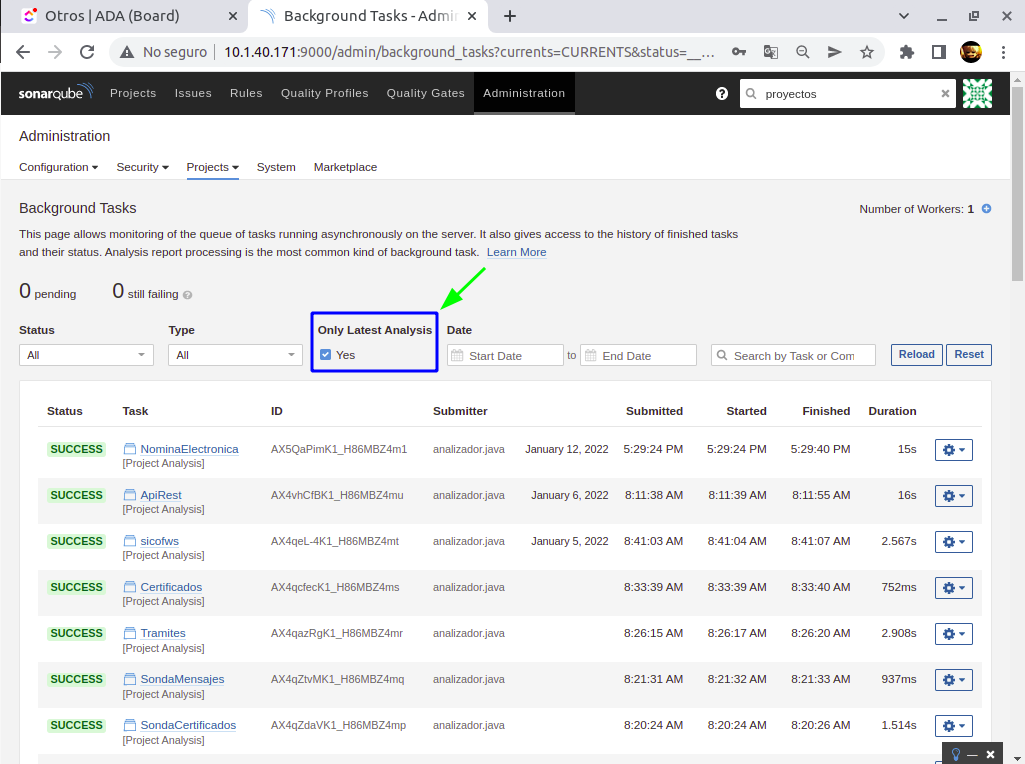This screenshot has width=1025, height=764.
Task: Reload the browser page
Action: point(87,52)
